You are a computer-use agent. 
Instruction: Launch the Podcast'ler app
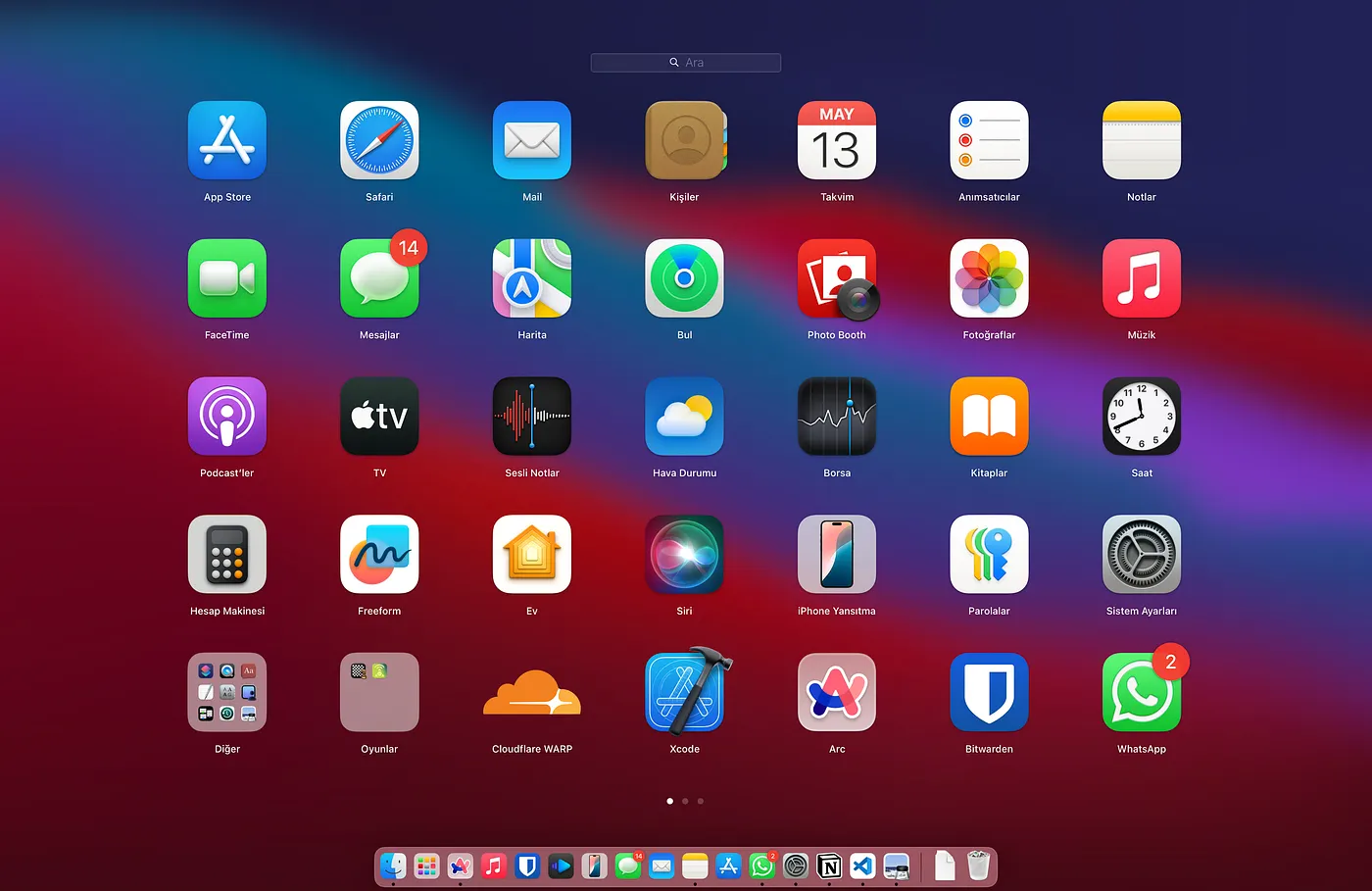point(227,417)
